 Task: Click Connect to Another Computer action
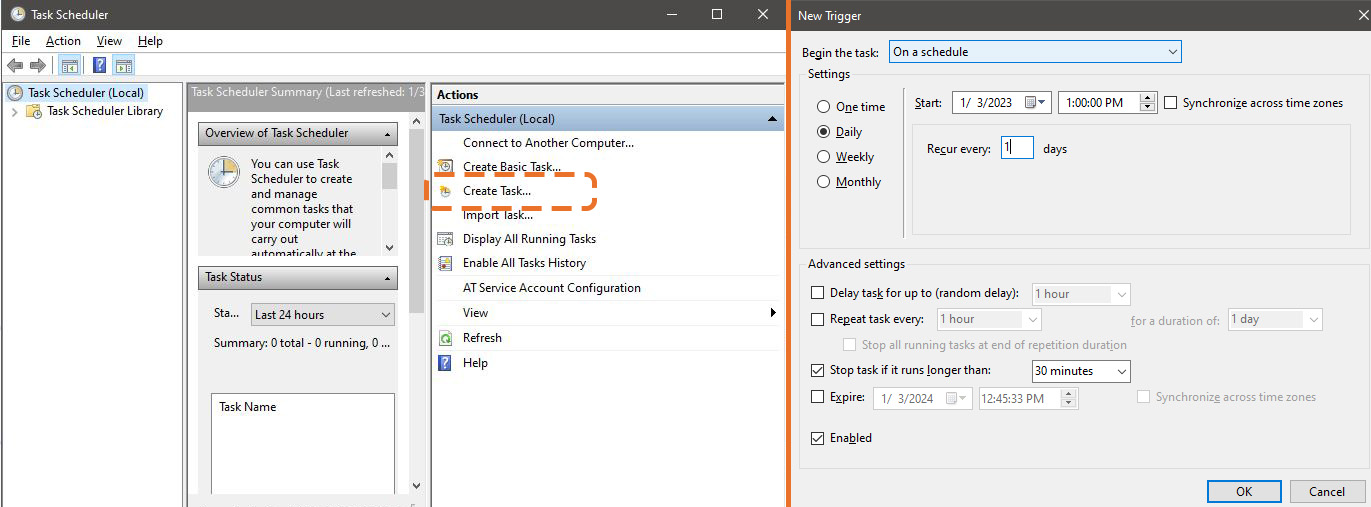click(x=548, y=142)
